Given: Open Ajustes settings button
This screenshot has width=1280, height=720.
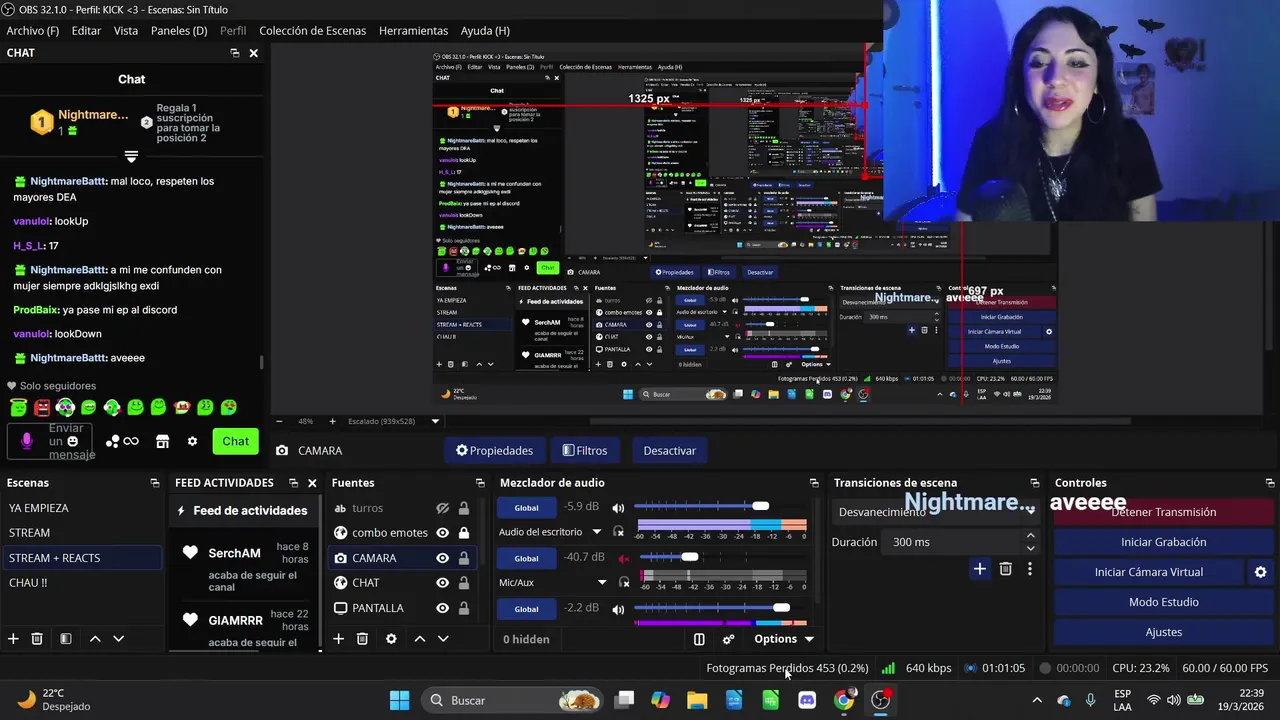Looking at the screenshot, I should (1163, 632).
